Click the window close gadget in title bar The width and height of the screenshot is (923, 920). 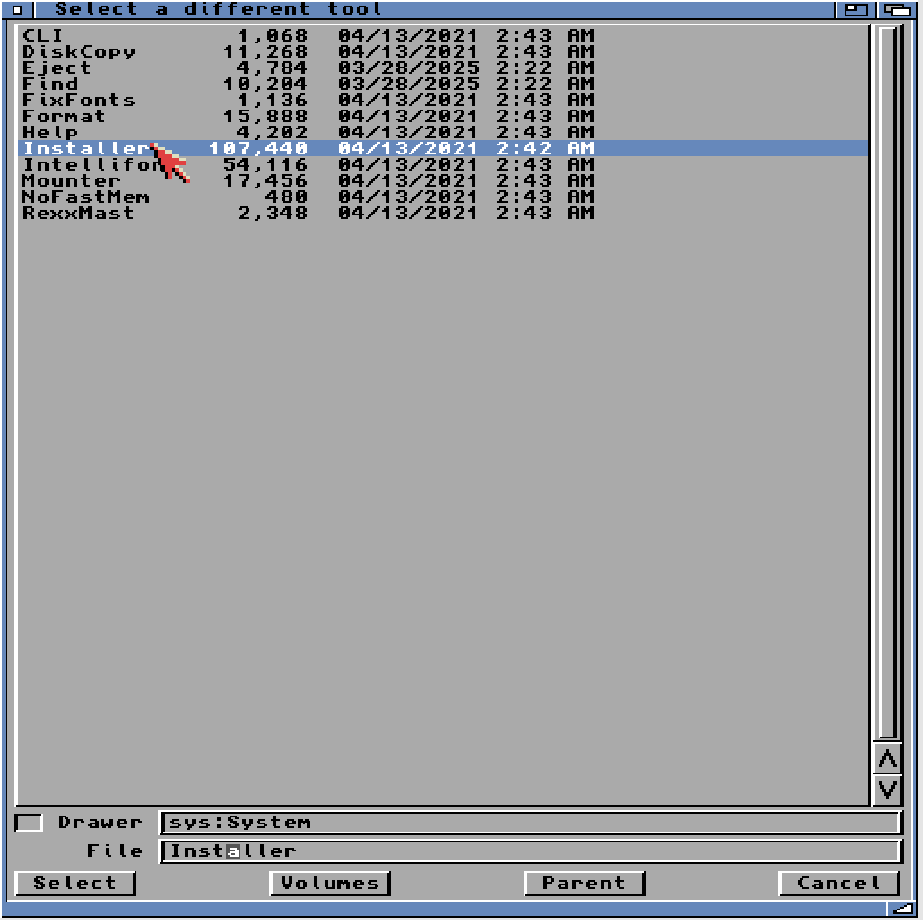coord(16,9)
